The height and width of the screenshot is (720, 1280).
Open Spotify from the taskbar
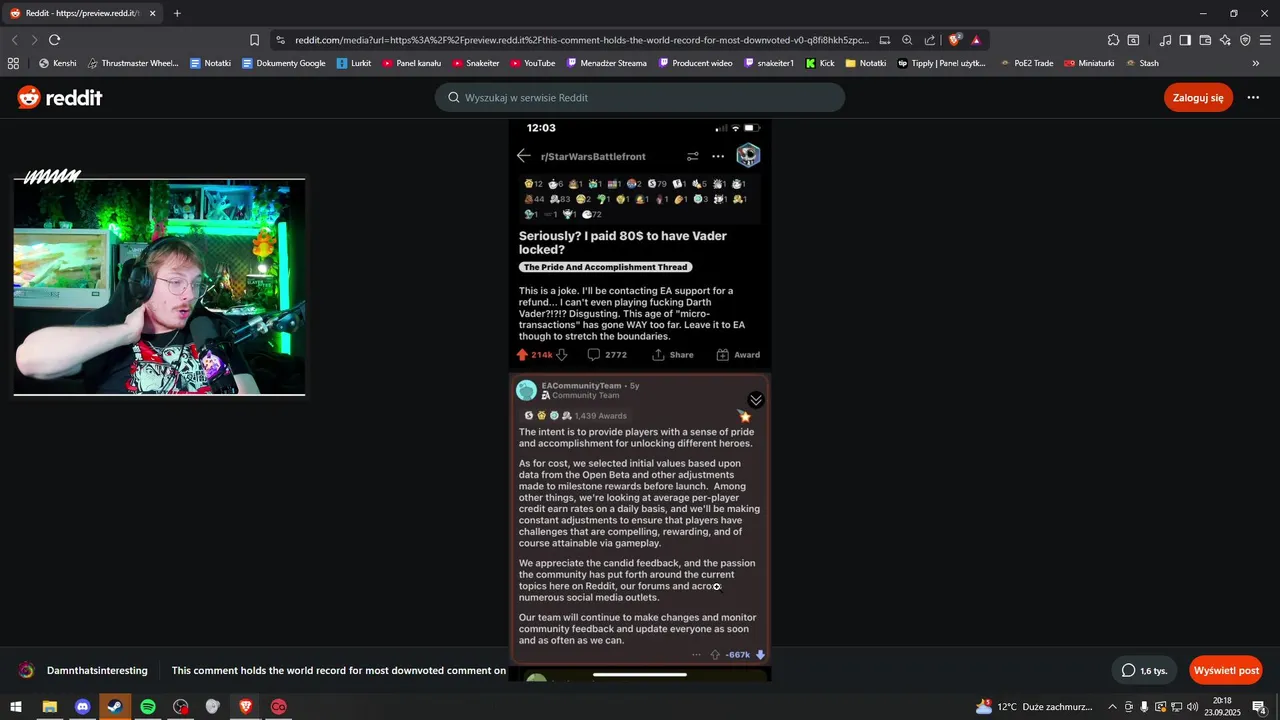click(148, 706)
